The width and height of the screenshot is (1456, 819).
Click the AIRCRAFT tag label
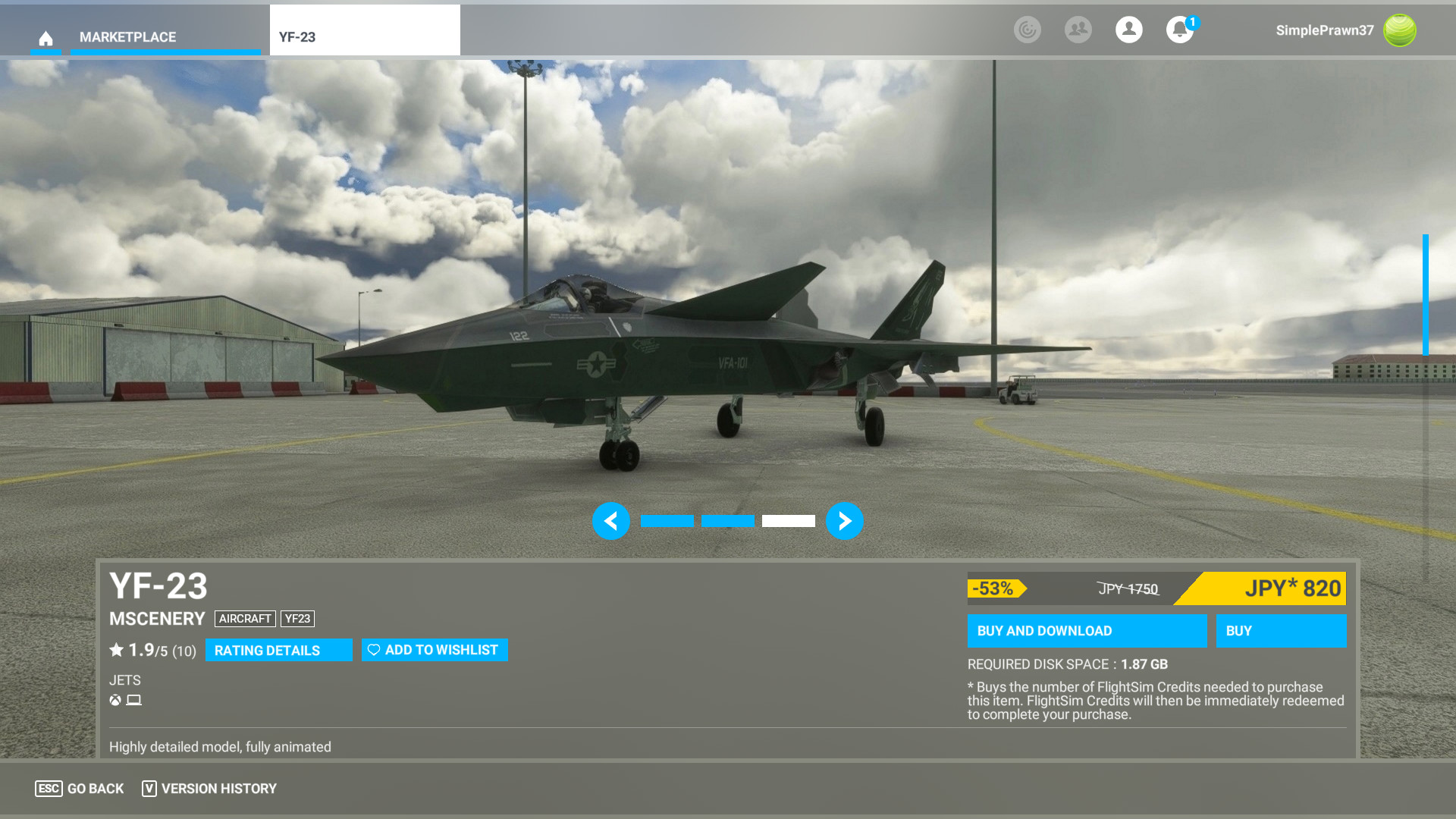(245, 619)
